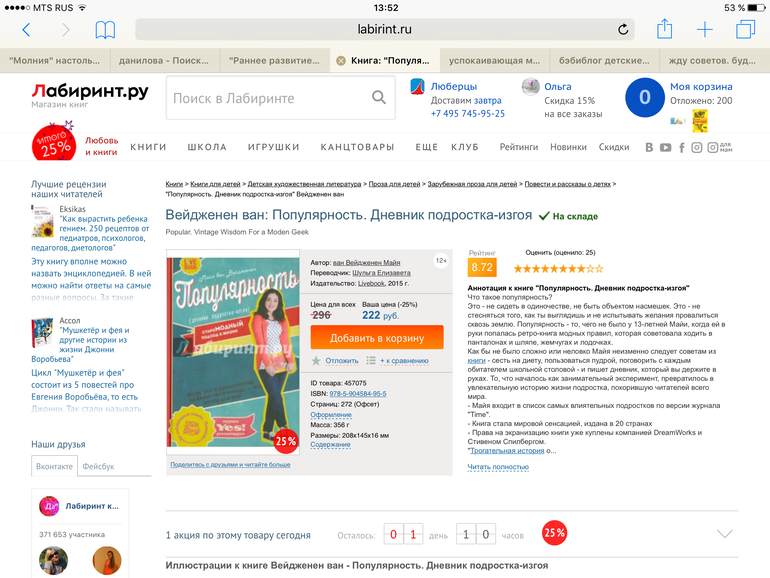Click the 'Поиск в Лабиринте' search field
The width and height of the screenshot is (770, 578).
pos(269,98)
